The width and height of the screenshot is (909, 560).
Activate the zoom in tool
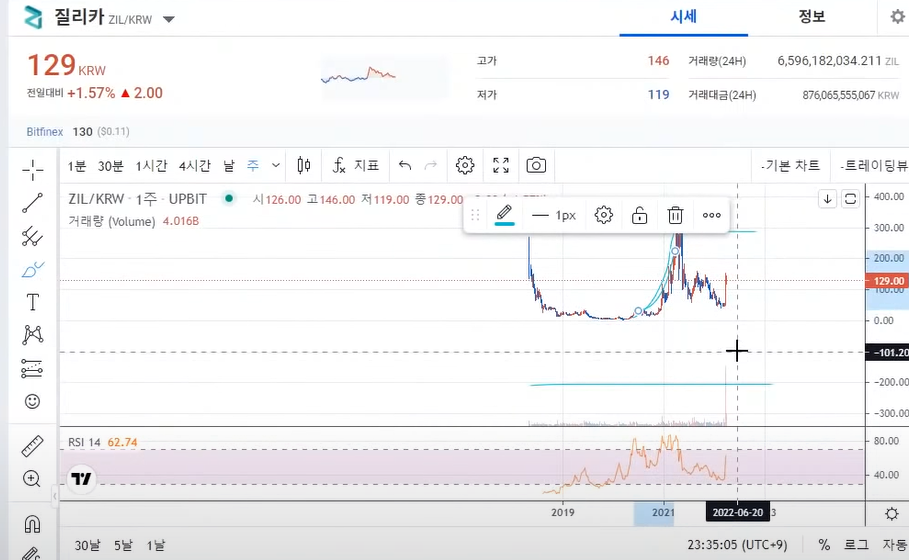[32, 478]
